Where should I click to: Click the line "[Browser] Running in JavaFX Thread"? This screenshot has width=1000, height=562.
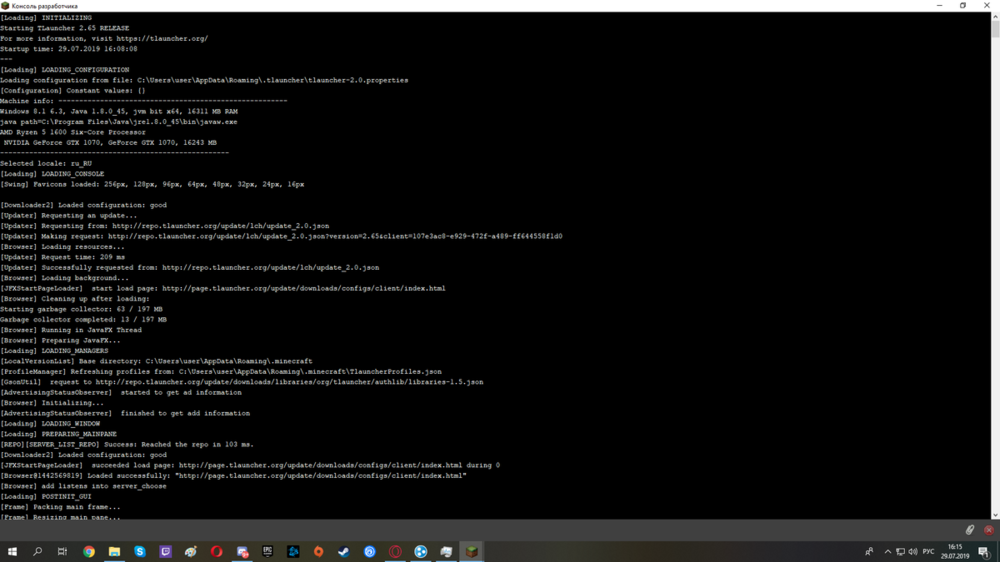point(71,330)
